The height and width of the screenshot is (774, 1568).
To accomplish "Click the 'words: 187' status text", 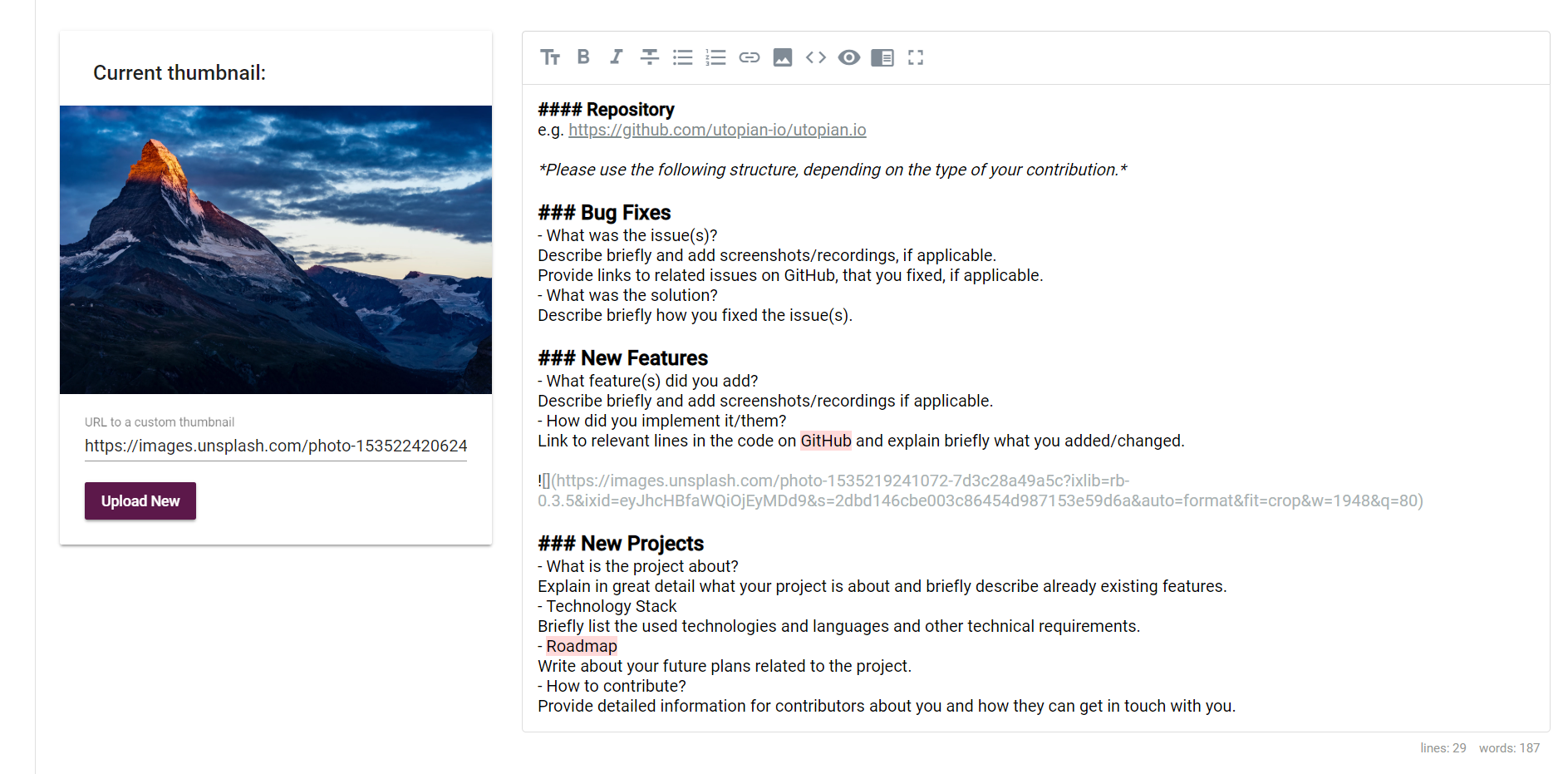I will [x=1509, y=748].
